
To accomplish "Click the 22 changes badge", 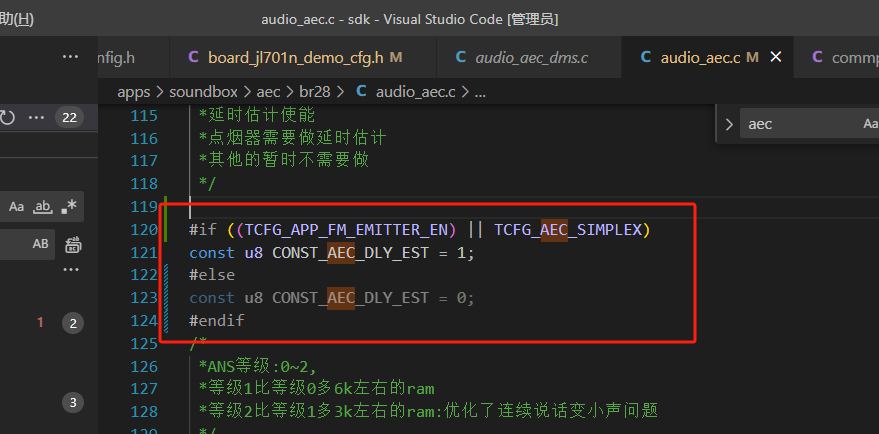I will (70, 118).
